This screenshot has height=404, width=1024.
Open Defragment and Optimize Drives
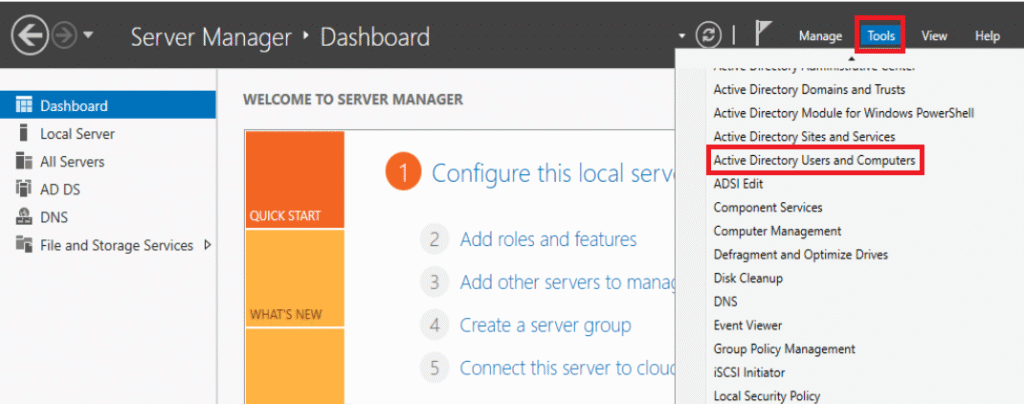point(801,255)
